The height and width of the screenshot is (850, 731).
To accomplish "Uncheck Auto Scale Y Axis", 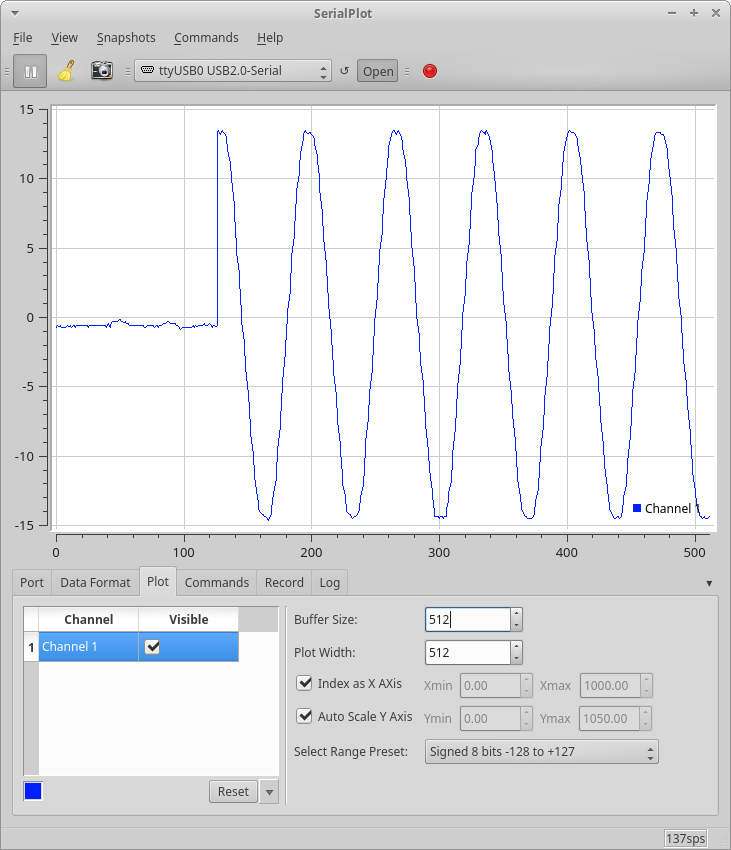I will tap(305, 716).
